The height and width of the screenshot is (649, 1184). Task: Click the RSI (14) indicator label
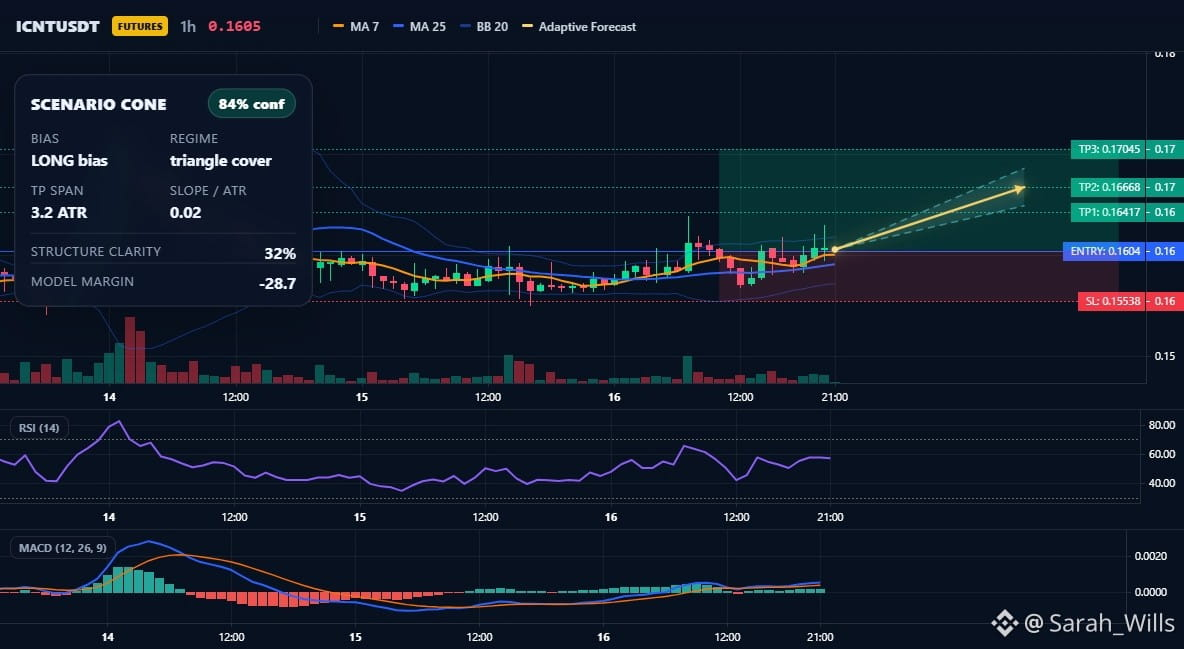click(x=39, y=428)
